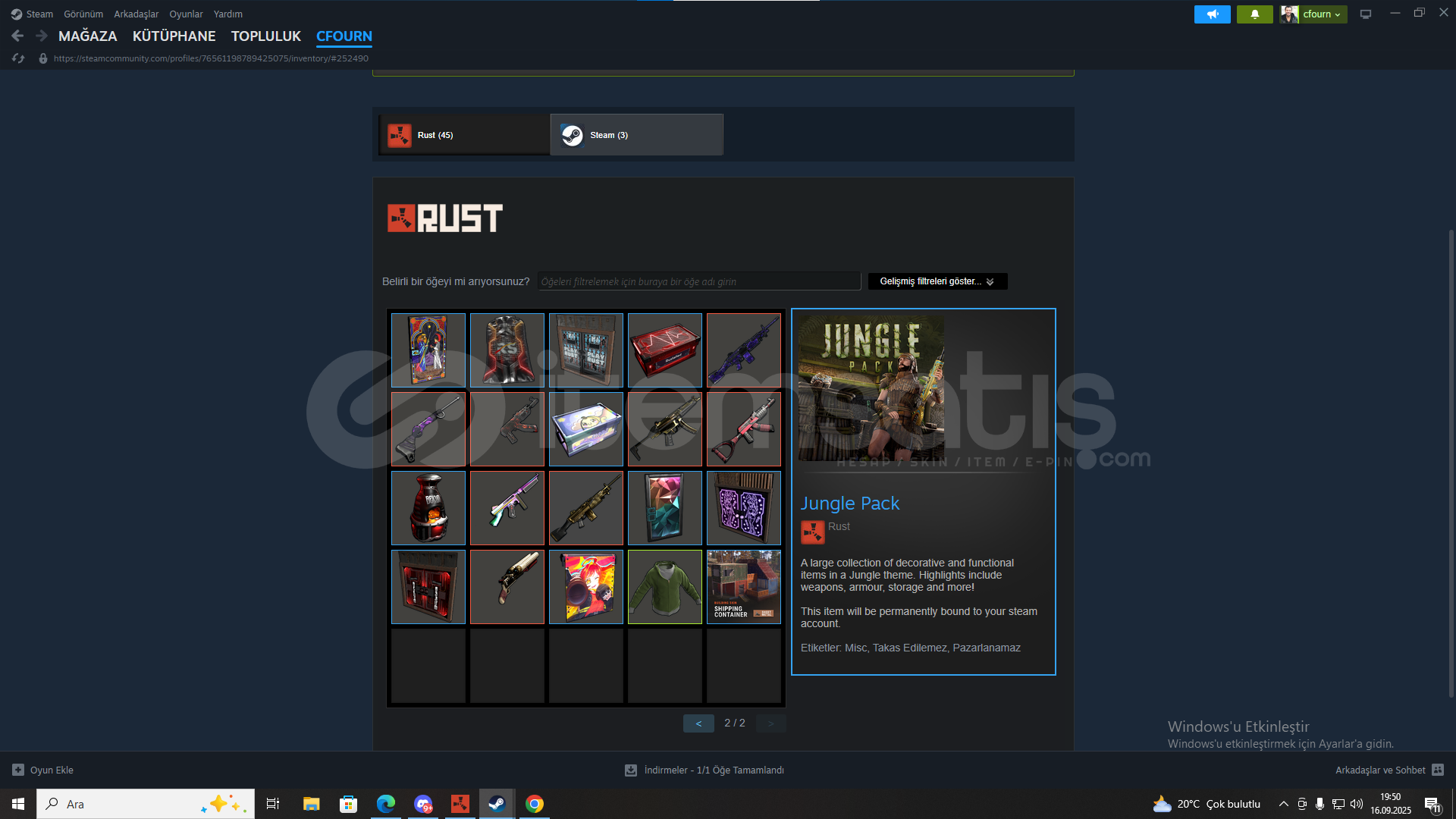This screenshot has height=819, width=1456.
Task: Select the colorful poster item in first row
Action: tap(428, 350)
